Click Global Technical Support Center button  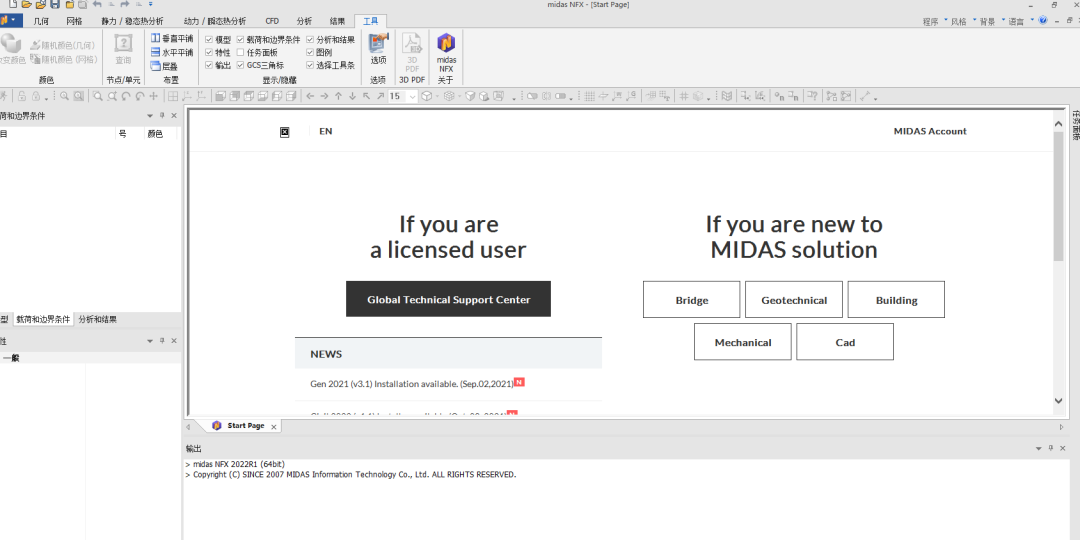(448, 299)
